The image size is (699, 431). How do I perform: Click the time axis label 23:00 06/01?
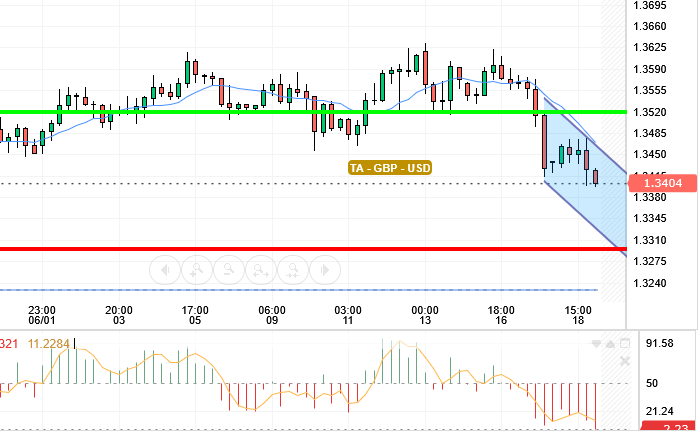[42, 315]
